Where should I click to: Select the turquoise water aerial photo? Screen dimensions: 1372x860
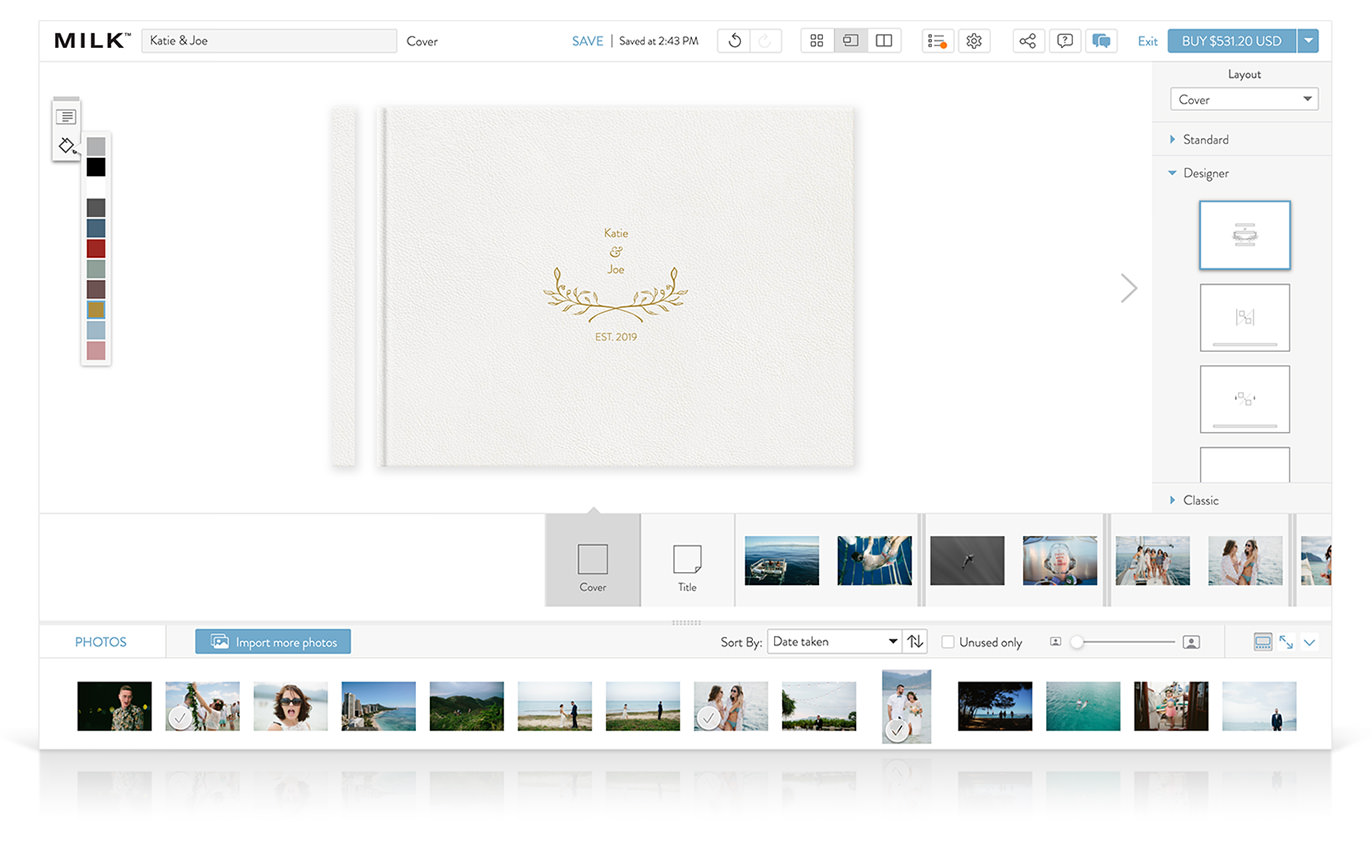(x=1083, y=706)
